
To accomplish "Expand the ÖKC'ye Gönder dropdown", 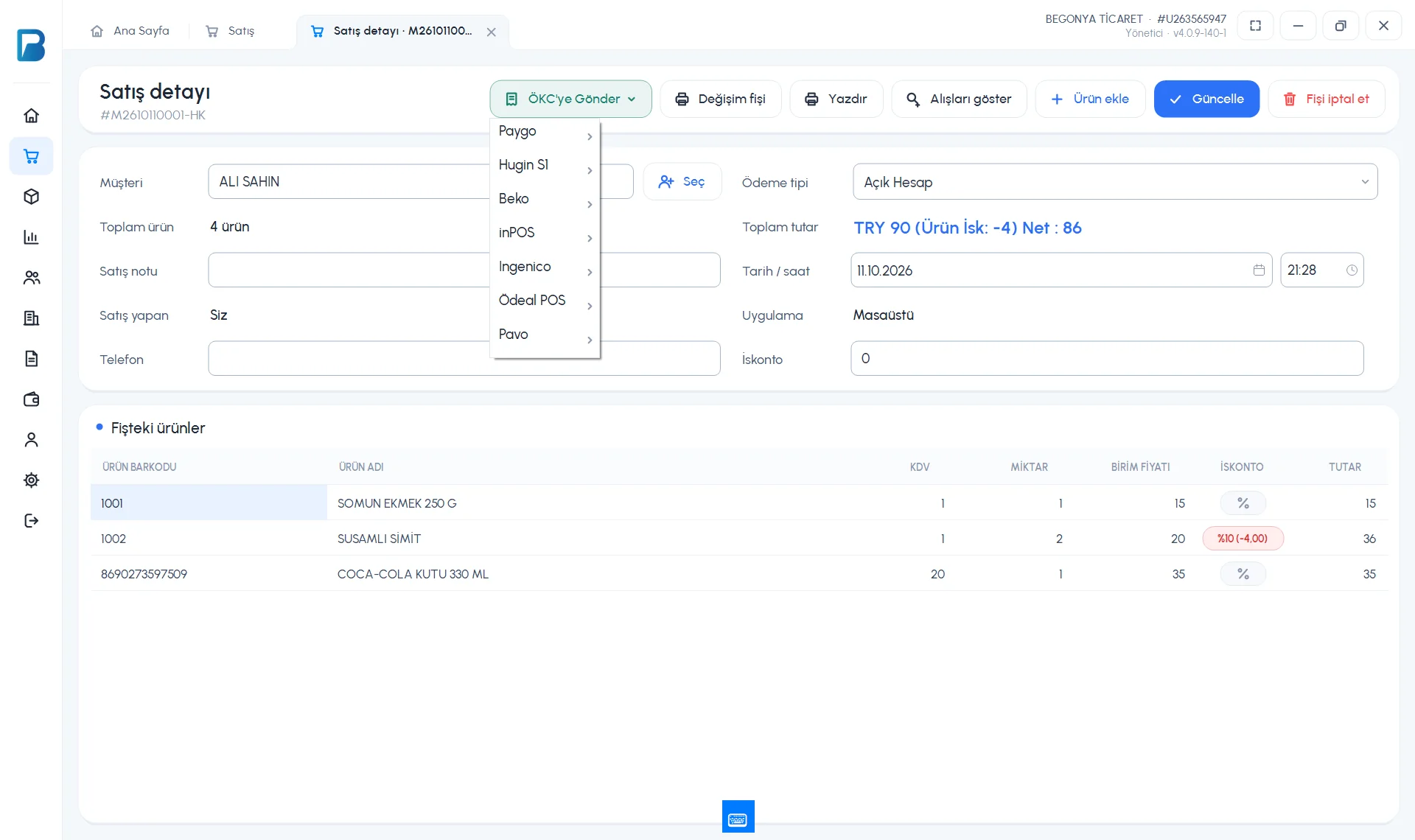I will pyautogui.click(x=570, y=99).
